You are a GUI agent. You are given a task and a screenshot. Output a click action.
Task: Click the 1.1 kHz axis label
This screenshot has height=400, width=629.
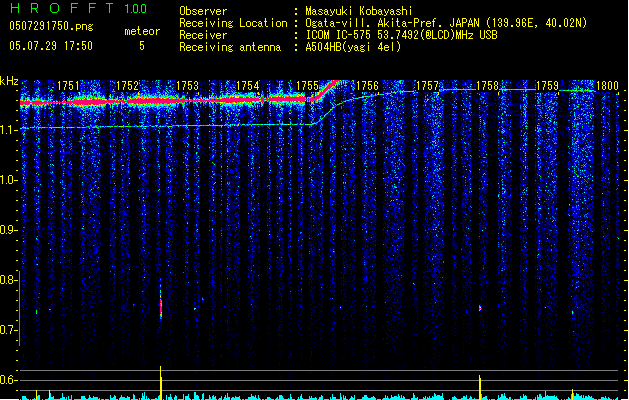point(8,130)
